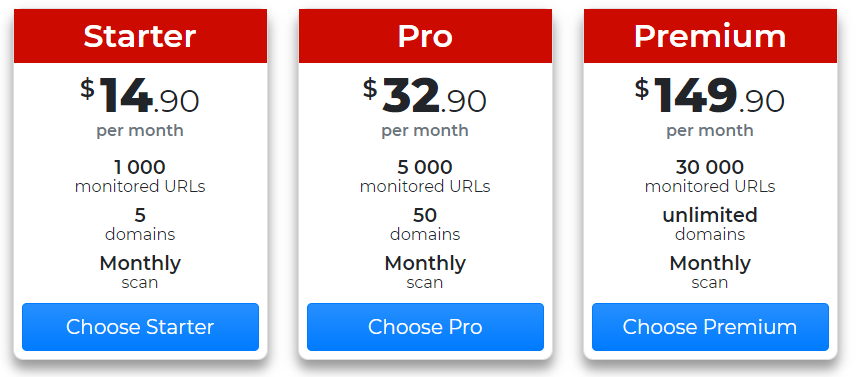The height and width of the screenshot is (377, 862).
Task: Select the Choose Pro button
Action: (425, 327)
